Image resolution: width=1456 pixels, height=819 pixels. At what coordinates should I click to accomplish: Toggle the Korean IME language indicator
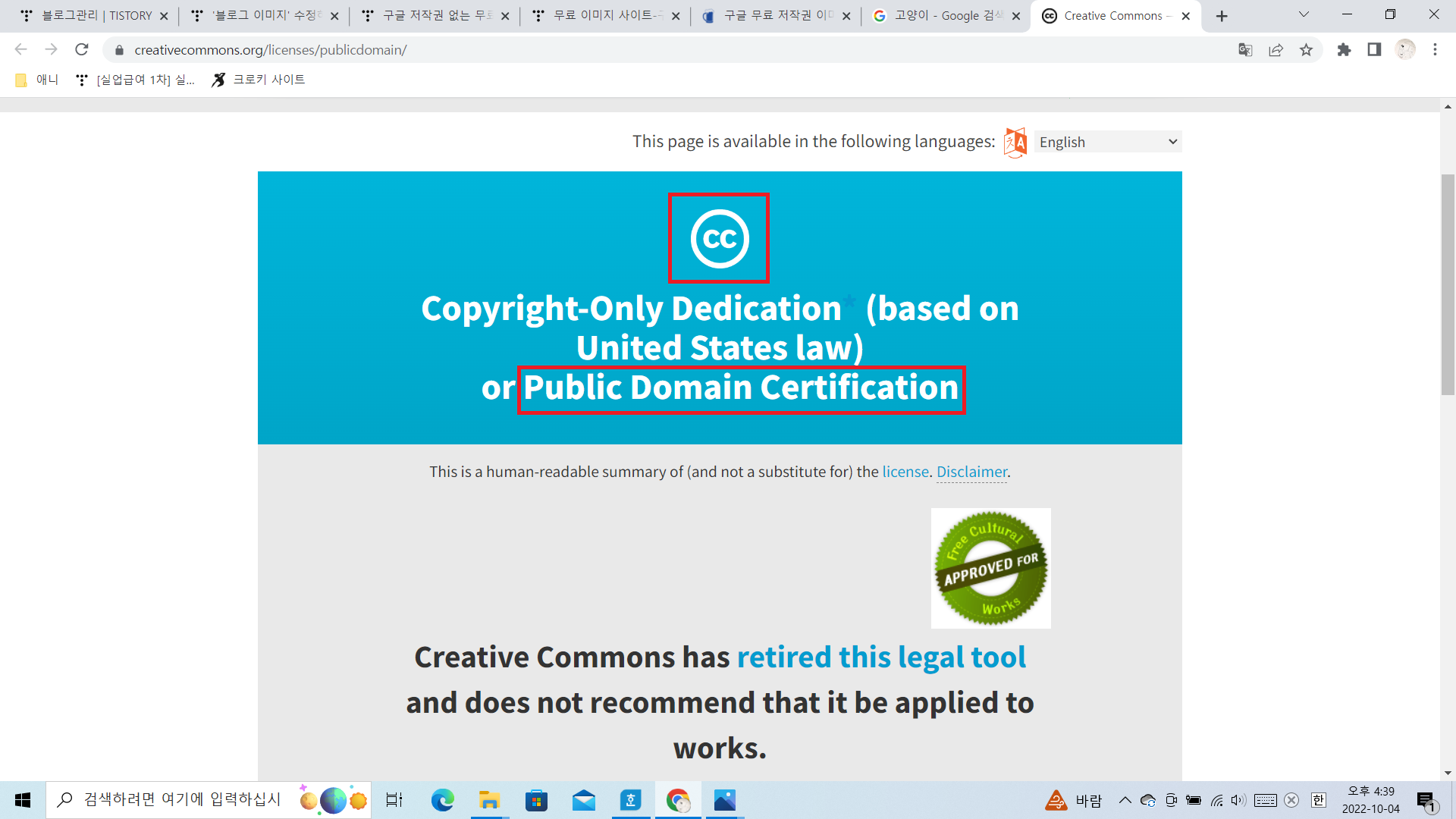point(1319,800)
